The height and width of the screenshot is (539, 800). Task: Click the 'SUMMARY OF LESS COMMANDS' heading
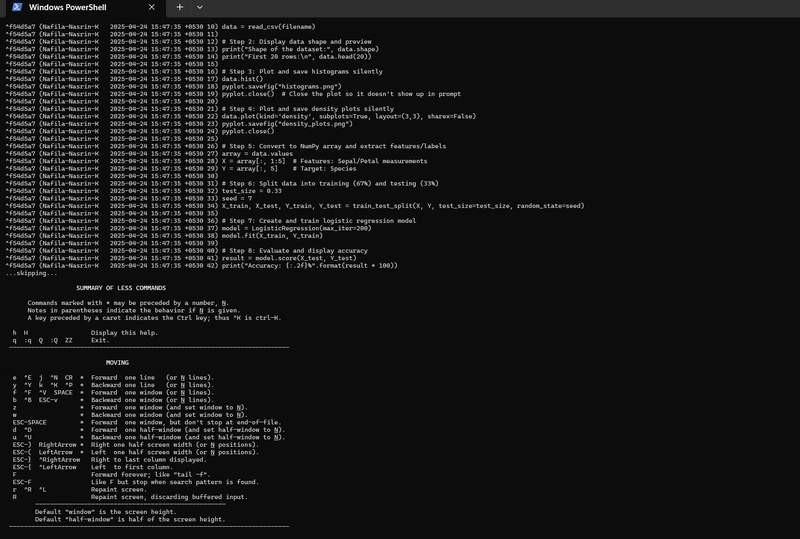pyautogui.click(x=121, y=288)
